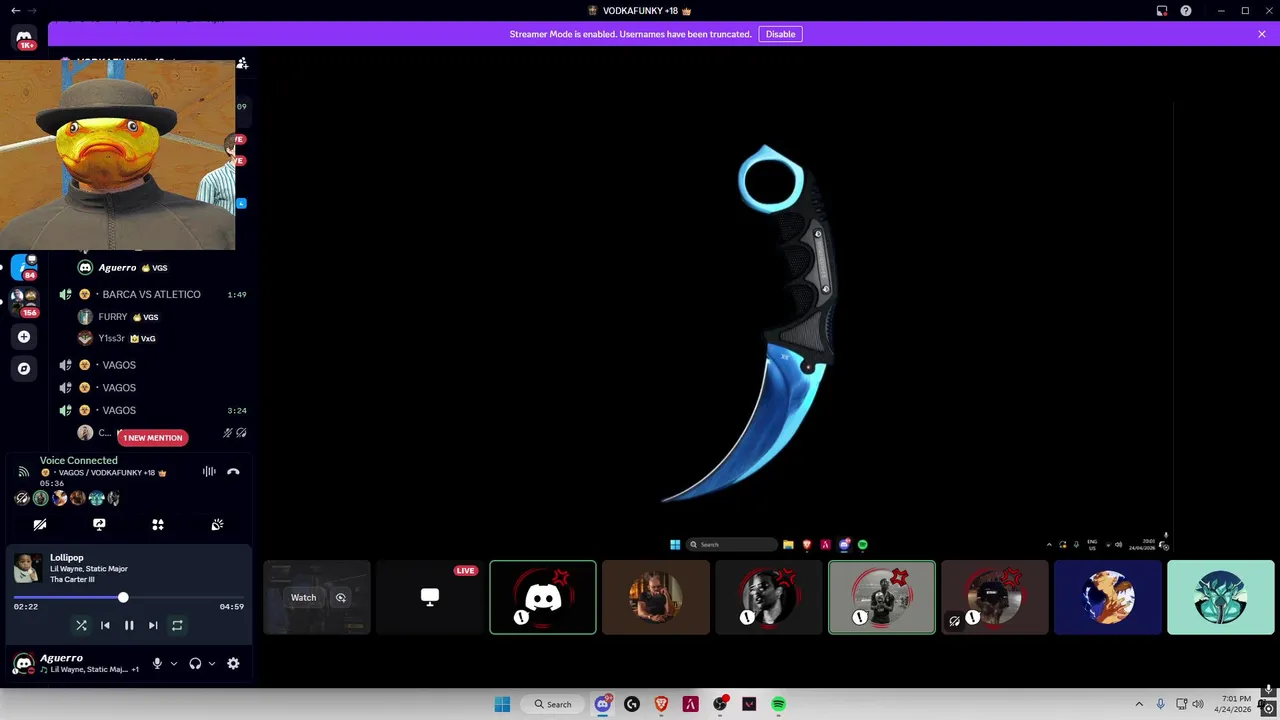Open Discover servers compass icon
Image resolution: width=1280 pixels, height=720 pixels.
[24, 368]
